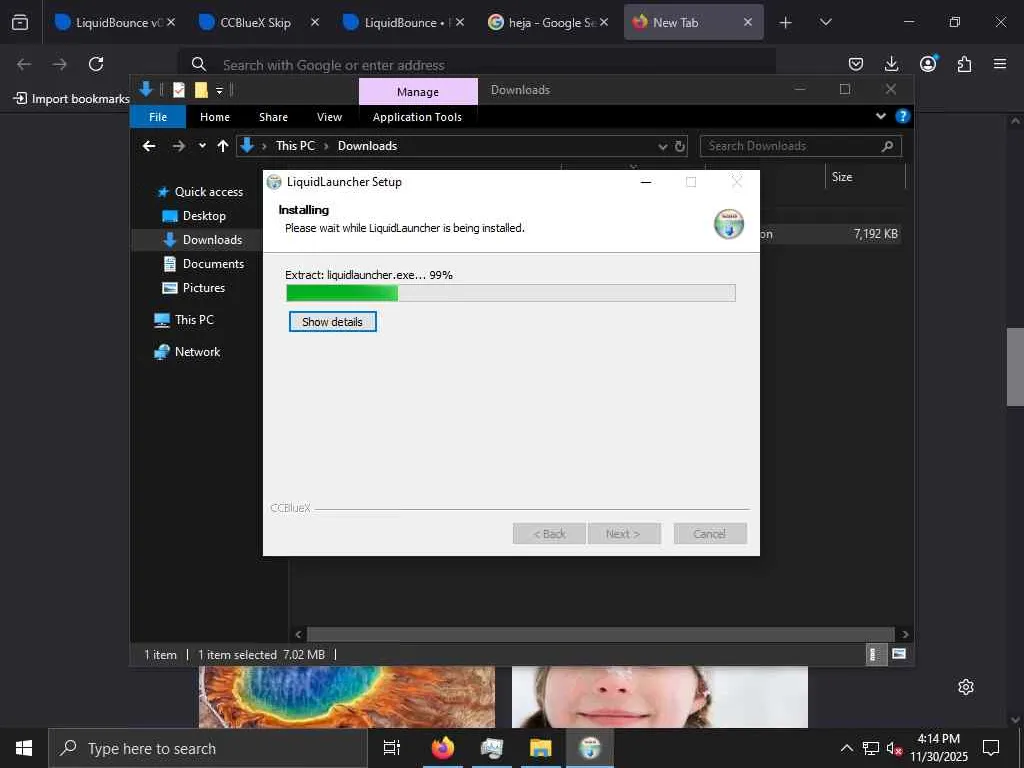Switch to large icons view layout

point(899,654)
